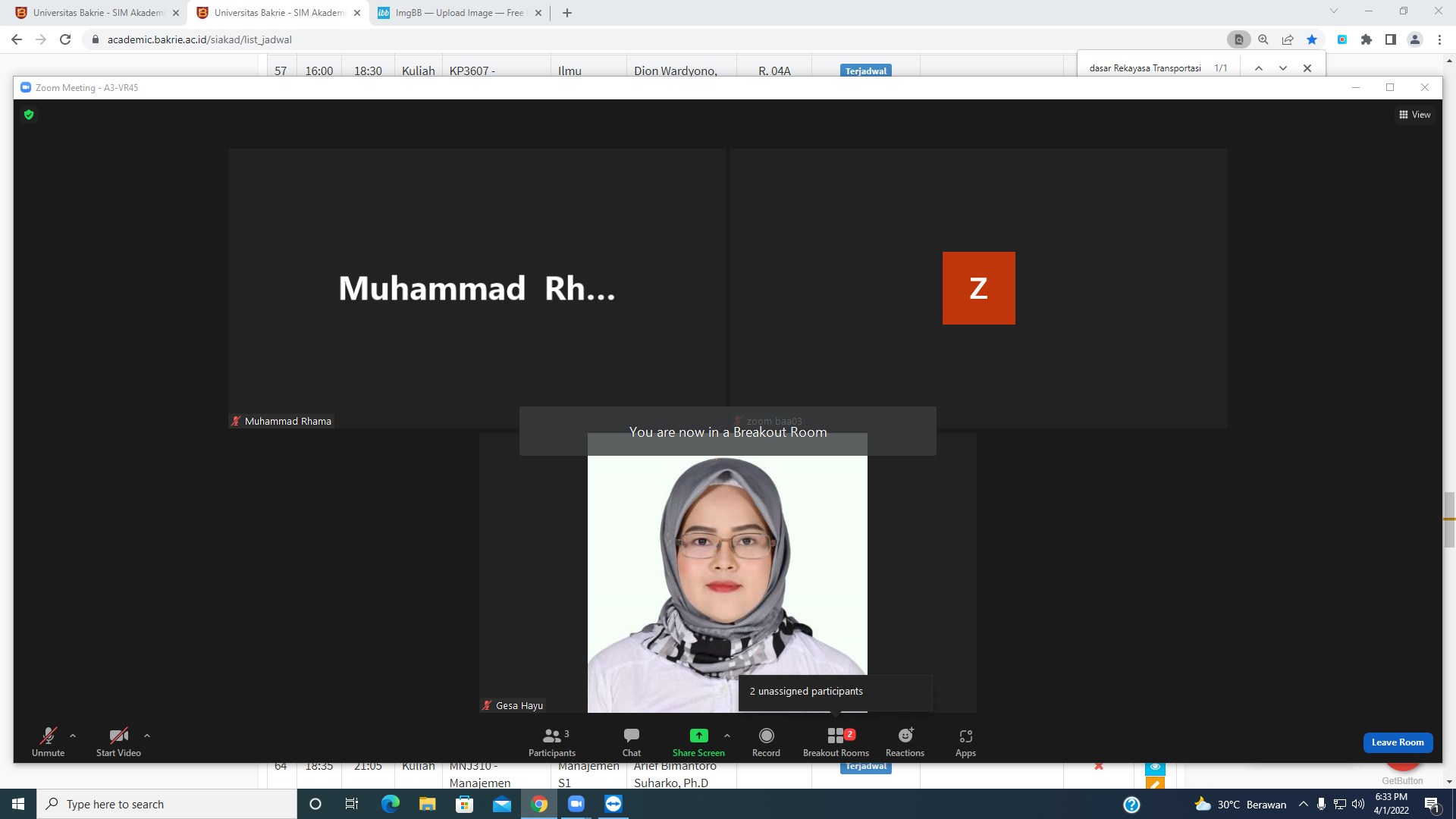The width and height of the screenshot is (1456, 819).
Task: Start Video in Zoom meeting
Action: [118, 742]
